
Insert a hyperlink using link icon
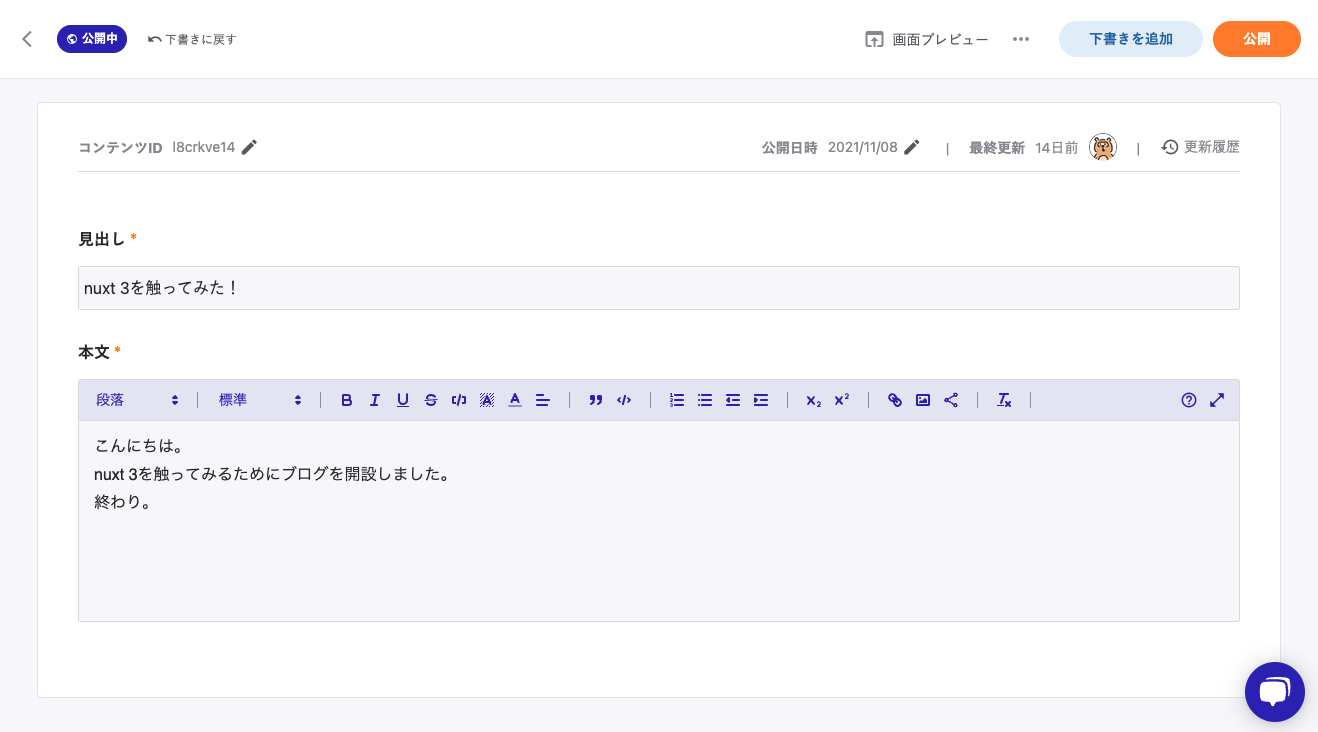tap(895, 400)
